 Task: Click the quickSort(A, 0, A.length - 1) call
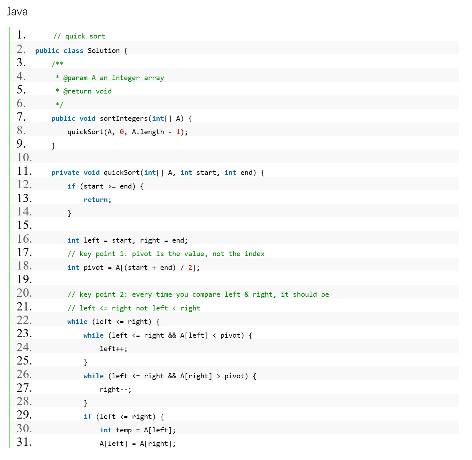pyautogui.click(x=127, y=132)
